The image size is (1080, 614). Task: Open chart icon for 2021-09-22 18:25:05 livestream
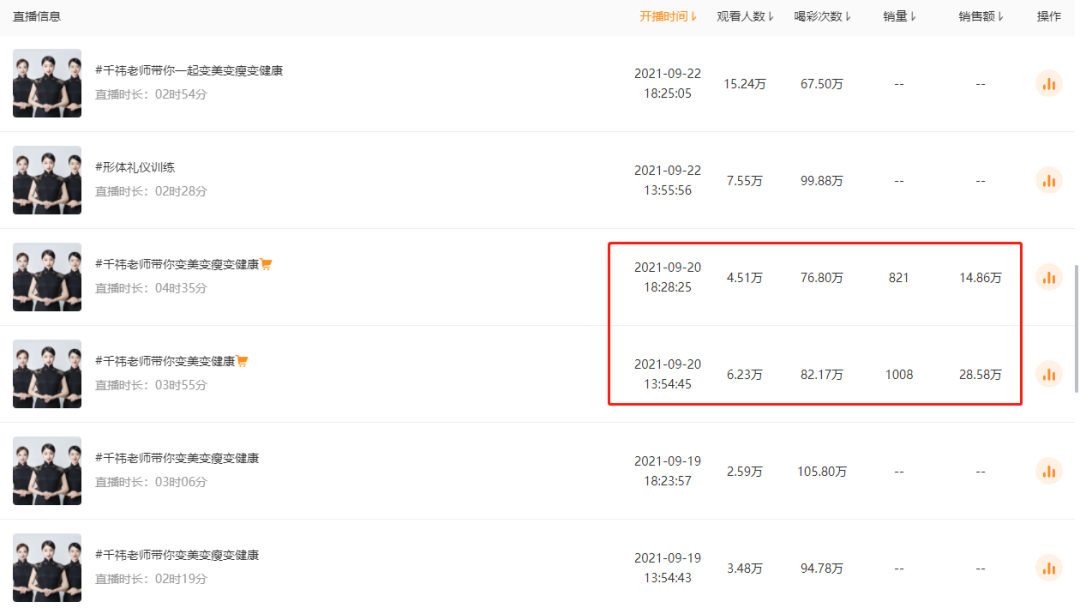pyautogui.click(x=1049, y=84)
